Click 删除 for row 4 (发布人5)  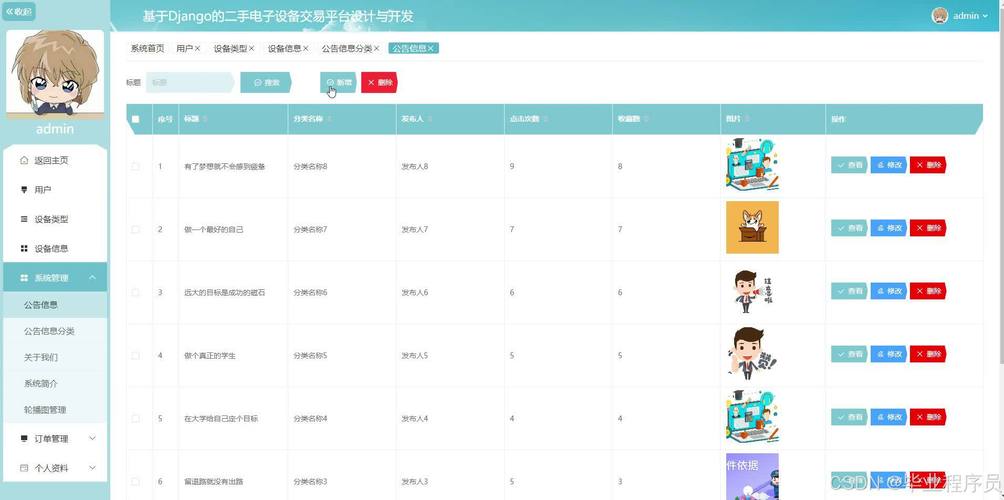point(928,354)
